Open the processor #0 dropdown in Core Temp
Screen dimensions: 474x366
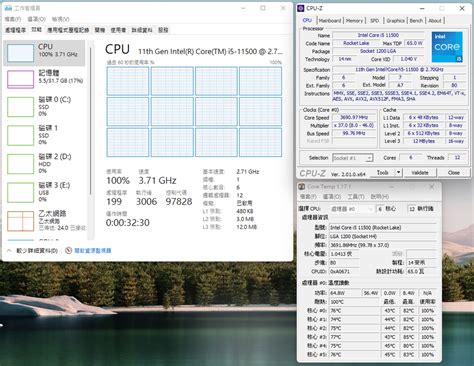pyautogui.click(x=351, y=209)
